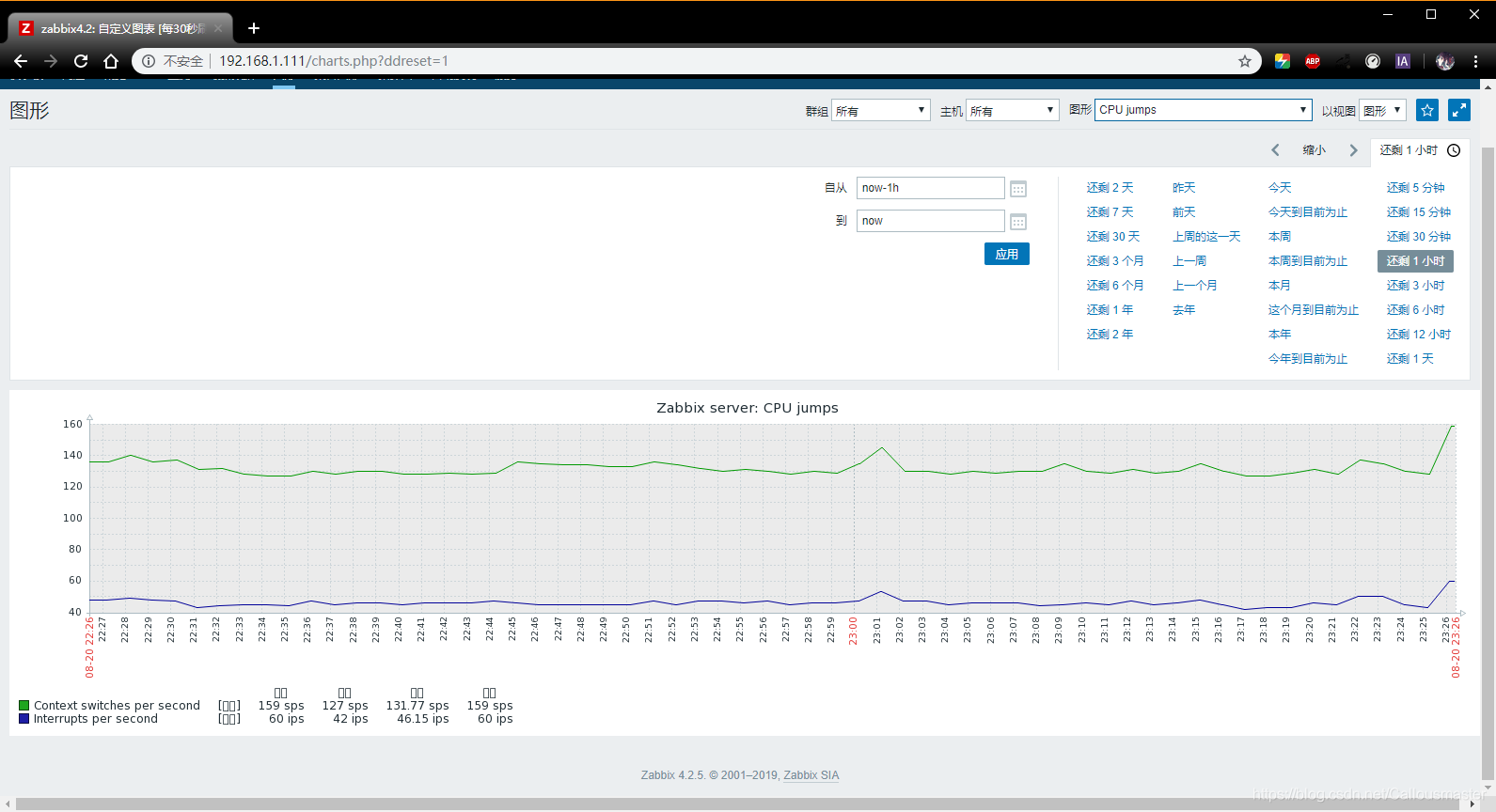Shift time period forward with right chevron

pos(1353,150)
